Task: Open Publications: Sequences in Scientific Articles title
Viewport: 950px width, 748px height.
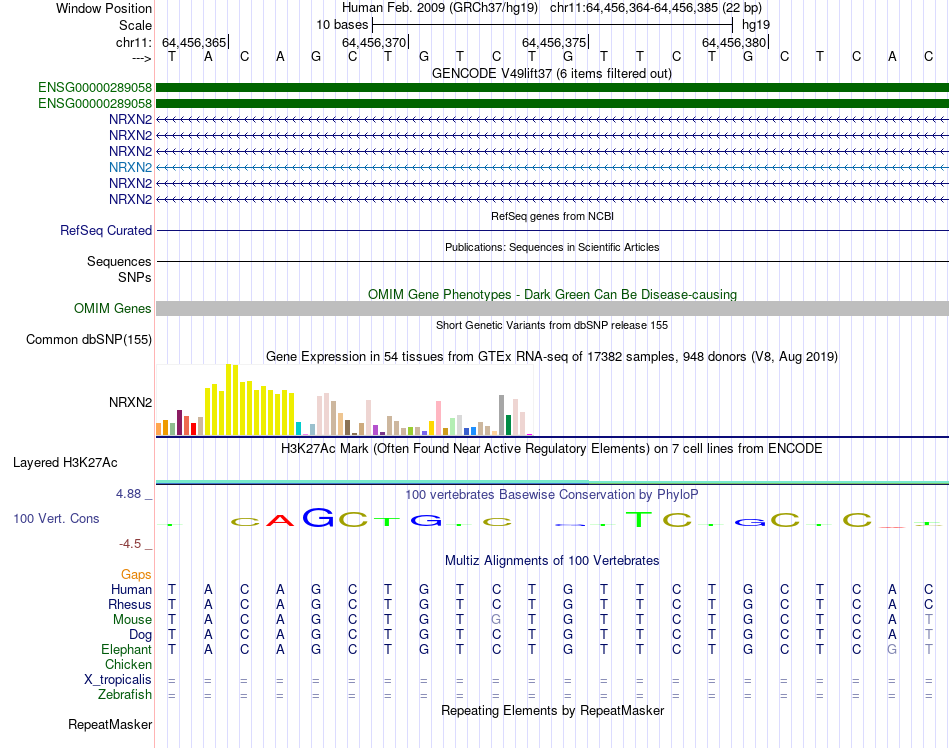Action: (552, 247)
